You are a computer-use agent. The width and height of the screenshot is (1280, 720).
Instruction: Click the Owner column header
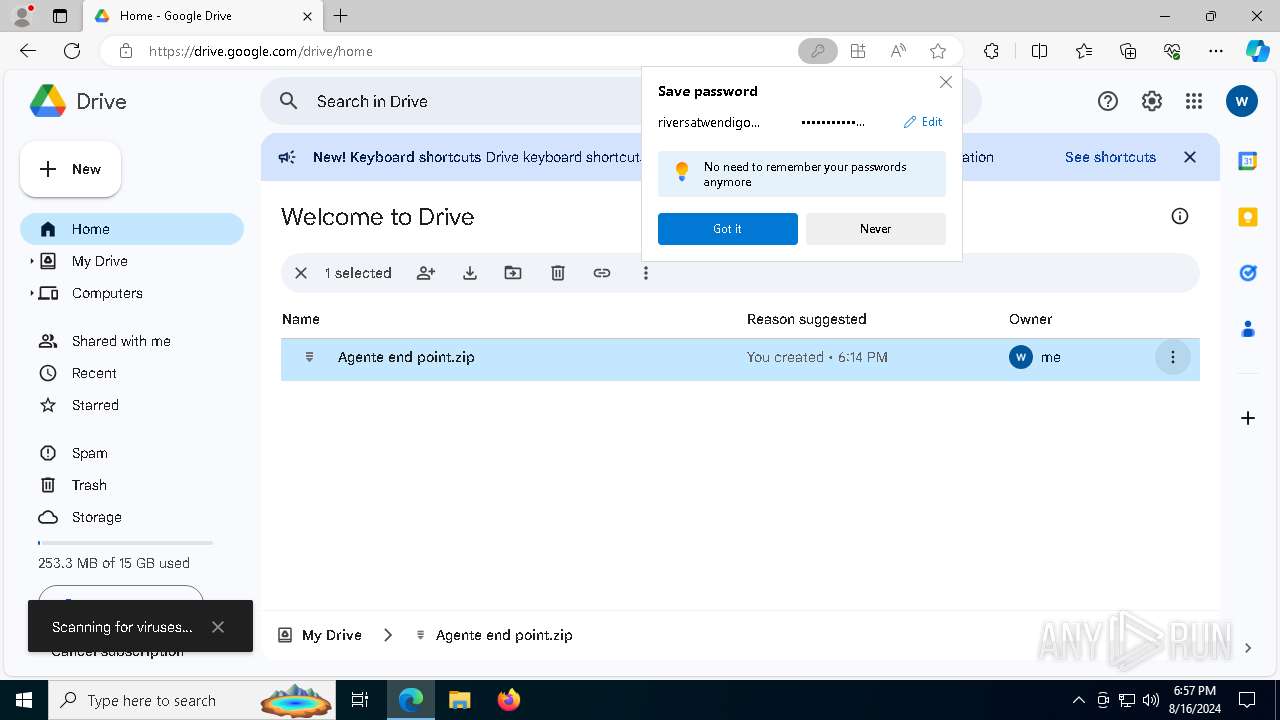point(1031,319)
